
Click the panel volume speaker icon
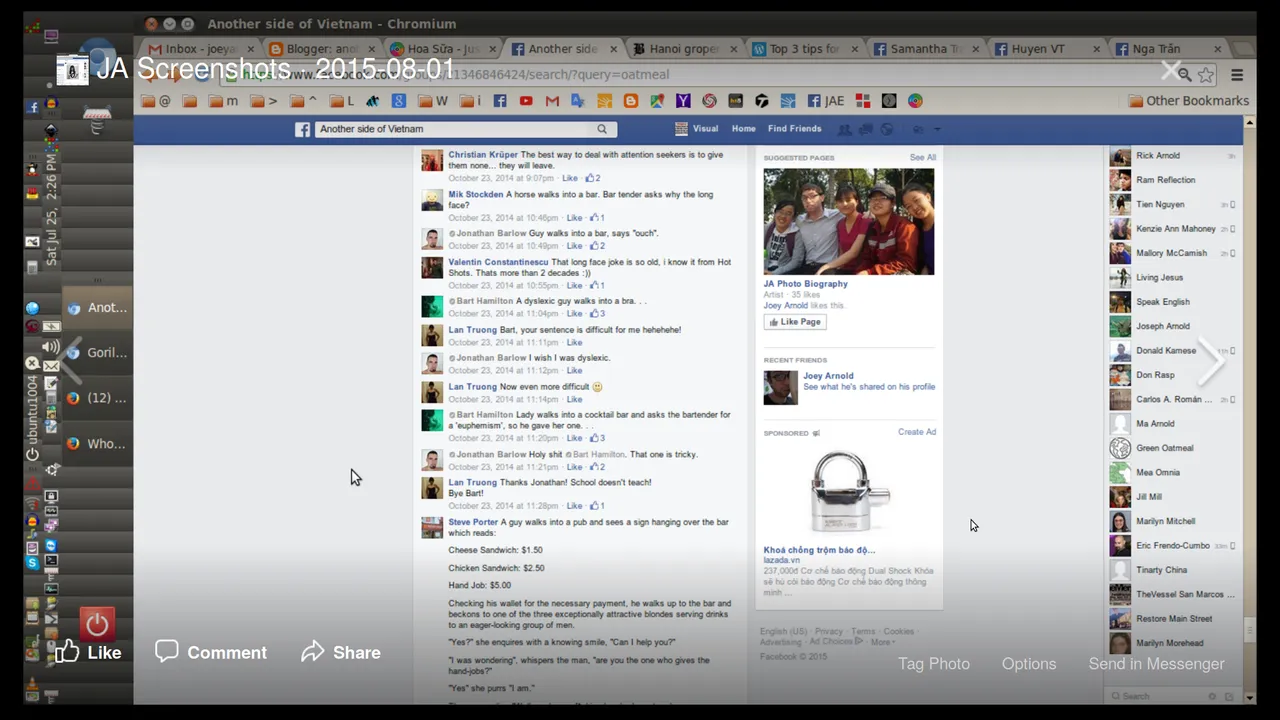tap(50, 347)
